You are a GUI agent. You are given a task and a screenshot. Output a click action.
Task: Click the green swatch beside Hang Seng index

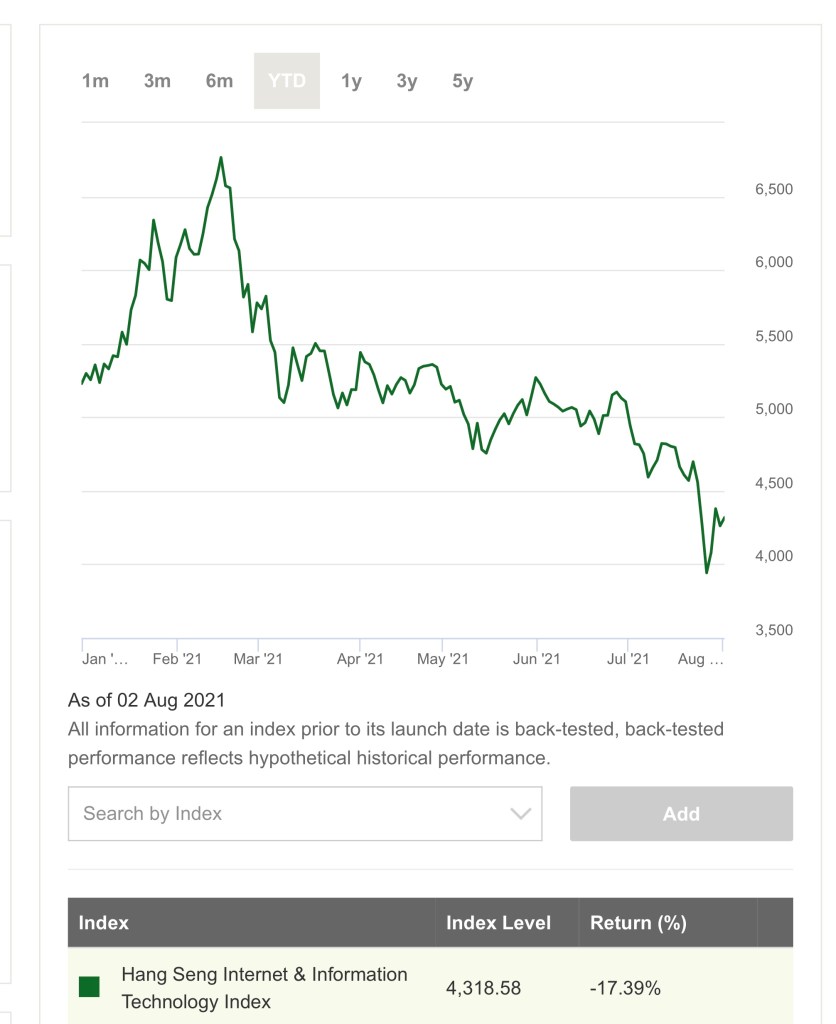[89, 988]
